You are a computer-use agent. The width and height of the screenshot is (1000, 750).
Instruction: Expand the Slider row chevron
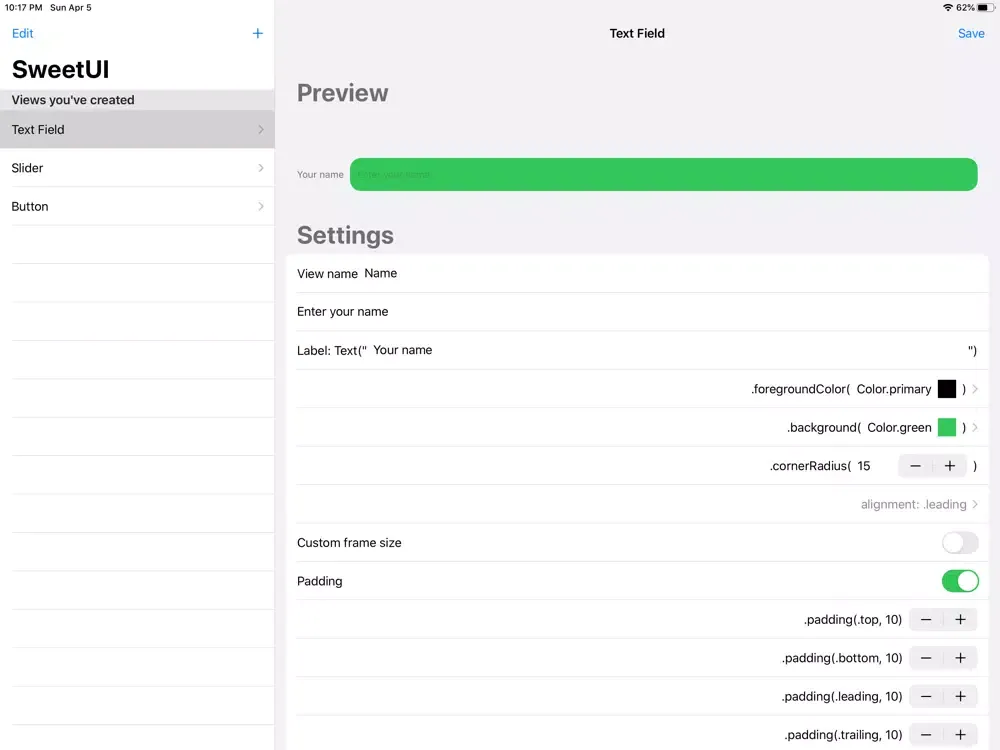(x=261, y=168)
